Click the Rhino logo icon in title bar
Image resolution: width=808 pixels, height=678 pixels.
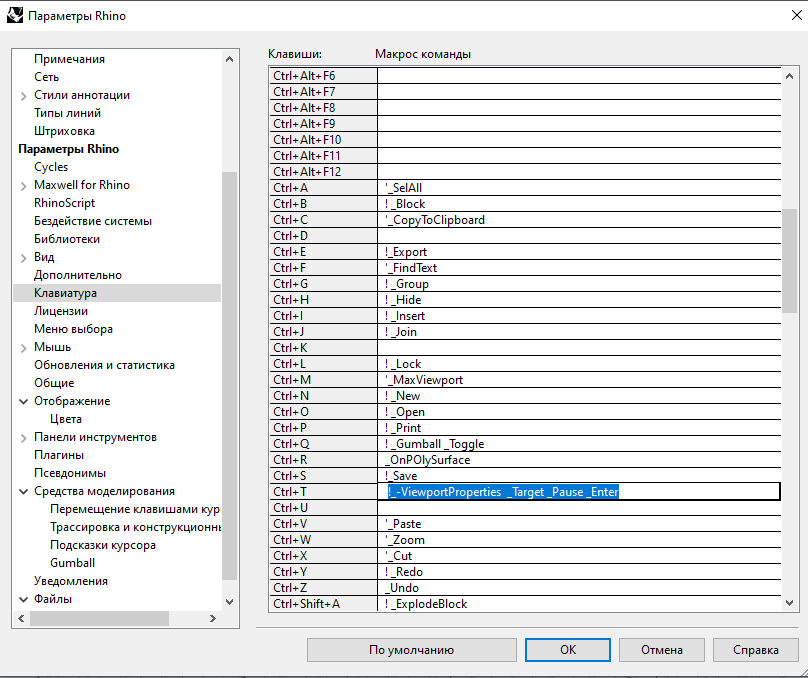pos(14,16)
